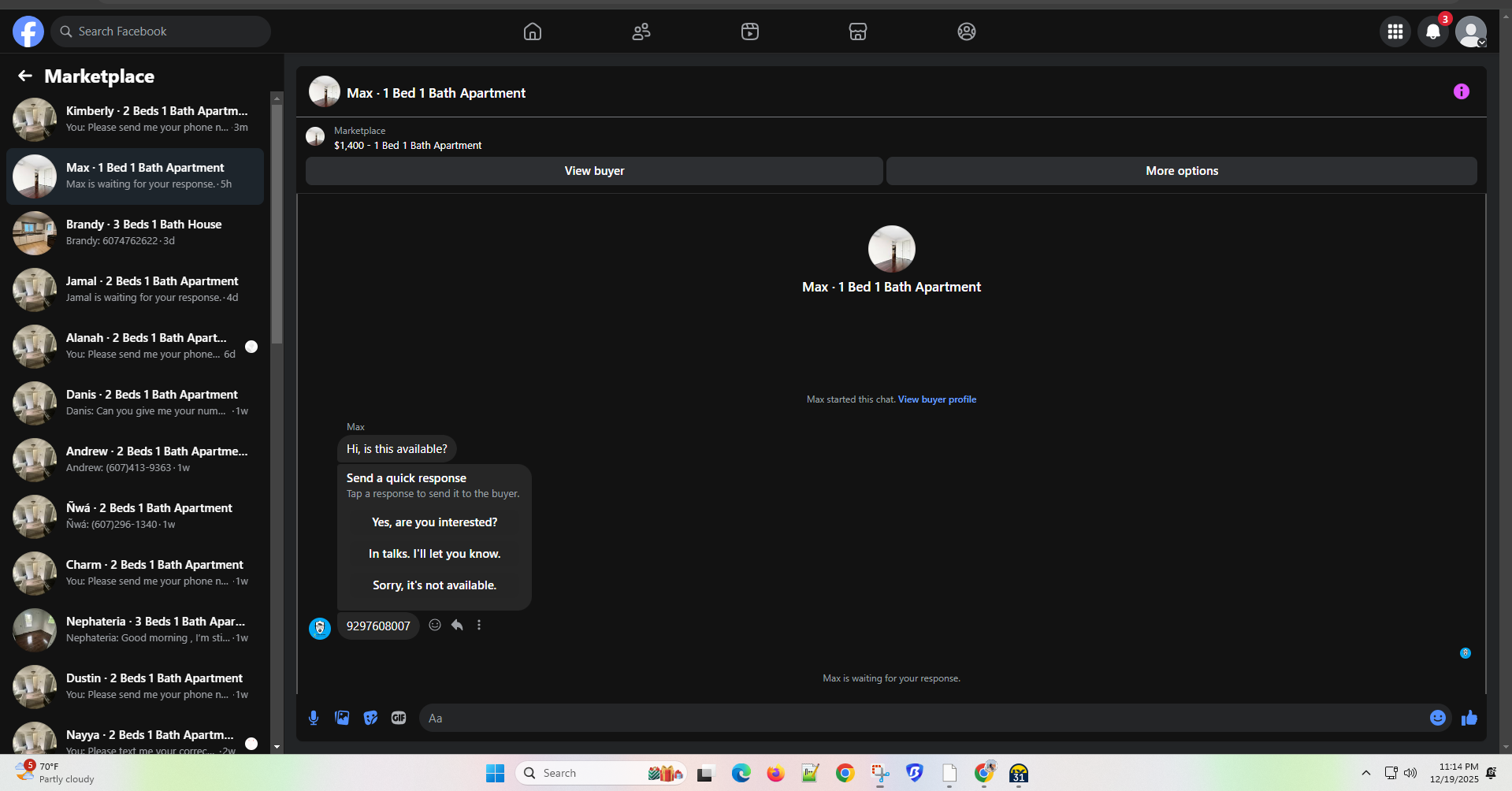Open the account profile avatar menu
This screenshot has height=791, width=1512.
[x=1471, y=32]
